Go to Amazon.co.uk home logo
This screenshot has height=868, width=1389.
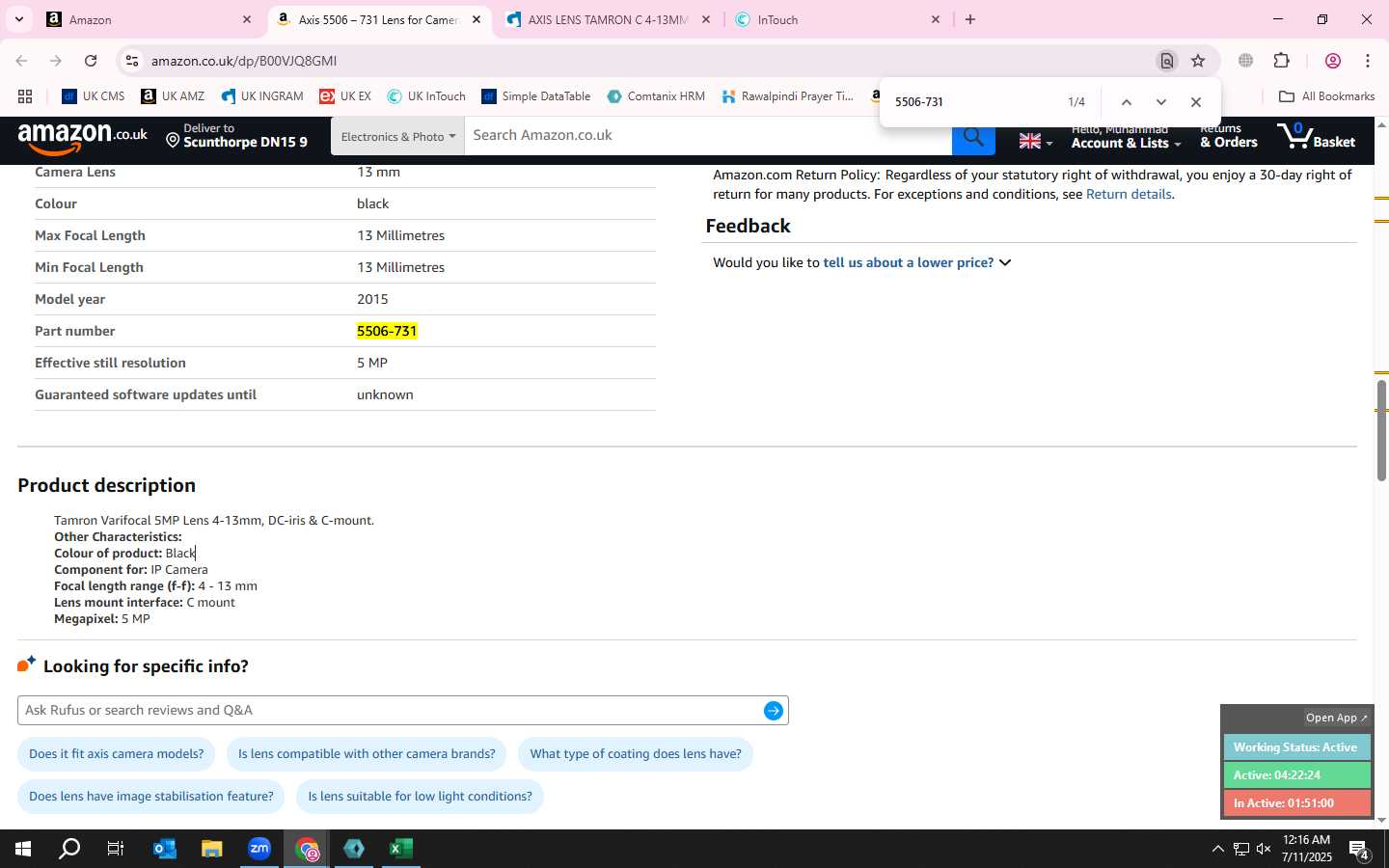point(82,138)
